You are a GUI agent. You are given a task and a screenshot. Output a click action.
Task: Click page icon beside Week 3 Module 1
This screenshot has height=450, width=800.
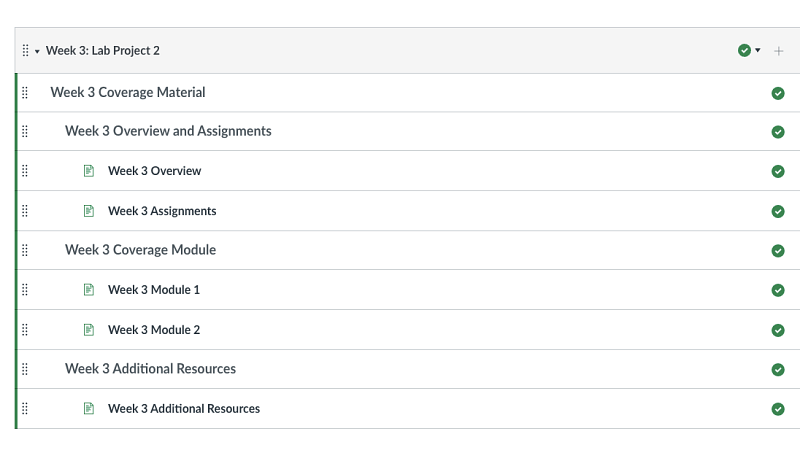click(89, 290)
